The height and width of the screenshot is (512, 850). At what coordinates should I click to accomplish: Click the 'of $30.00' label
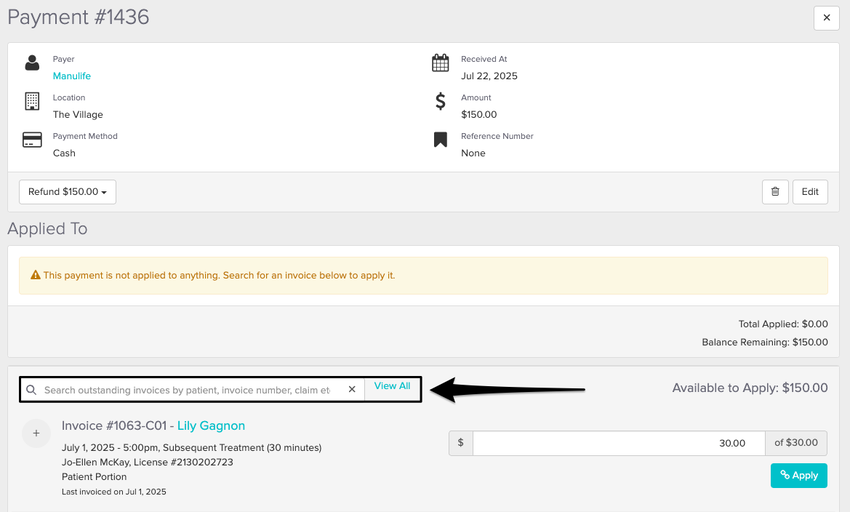pos(796,443)
